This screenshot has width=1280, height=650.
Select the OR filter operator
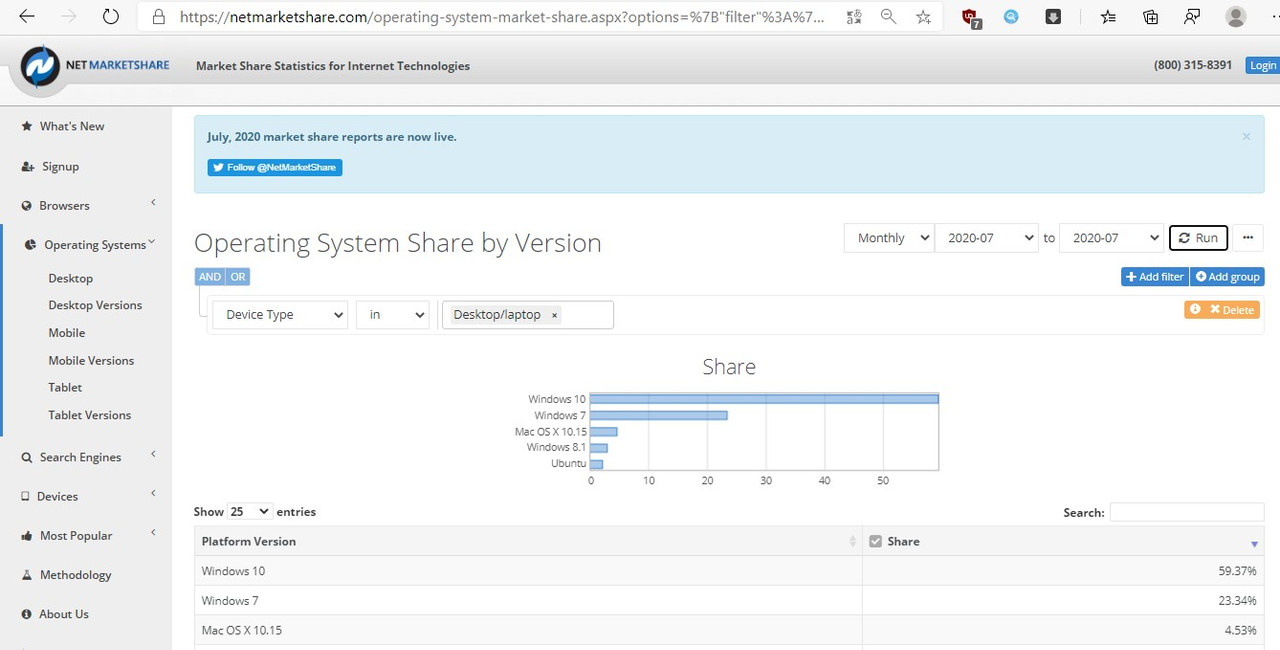pos(238,277)
